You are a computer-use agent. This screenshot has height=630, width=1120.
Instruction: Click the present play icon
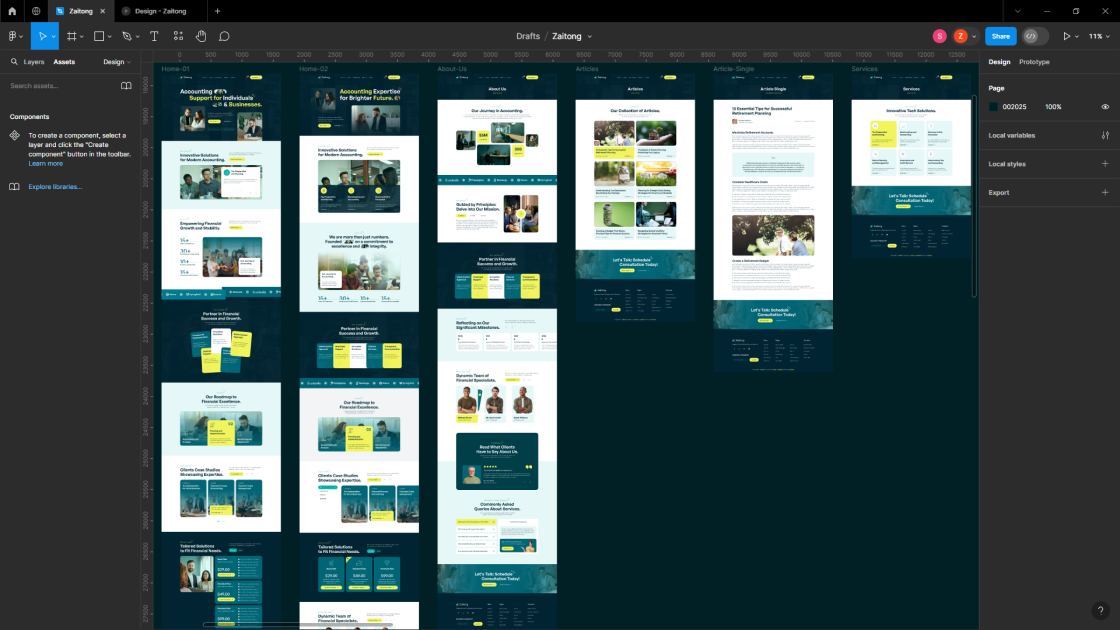1066,36
